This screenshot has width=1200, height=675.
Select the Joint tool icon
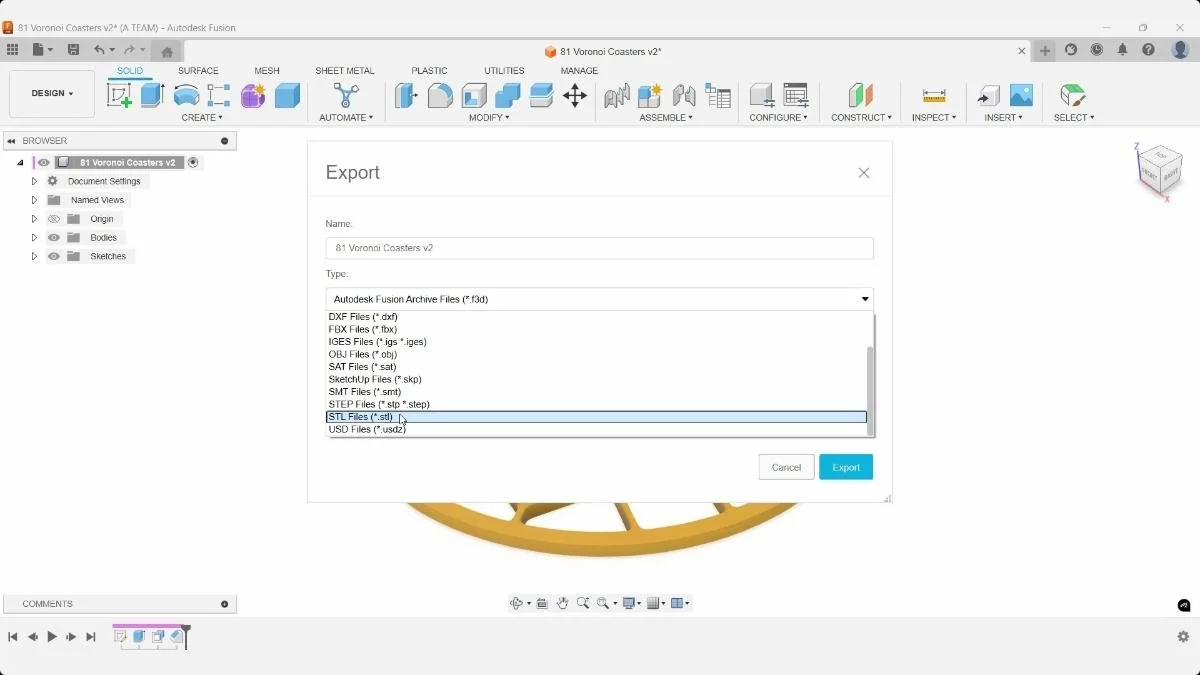point(684,95)
